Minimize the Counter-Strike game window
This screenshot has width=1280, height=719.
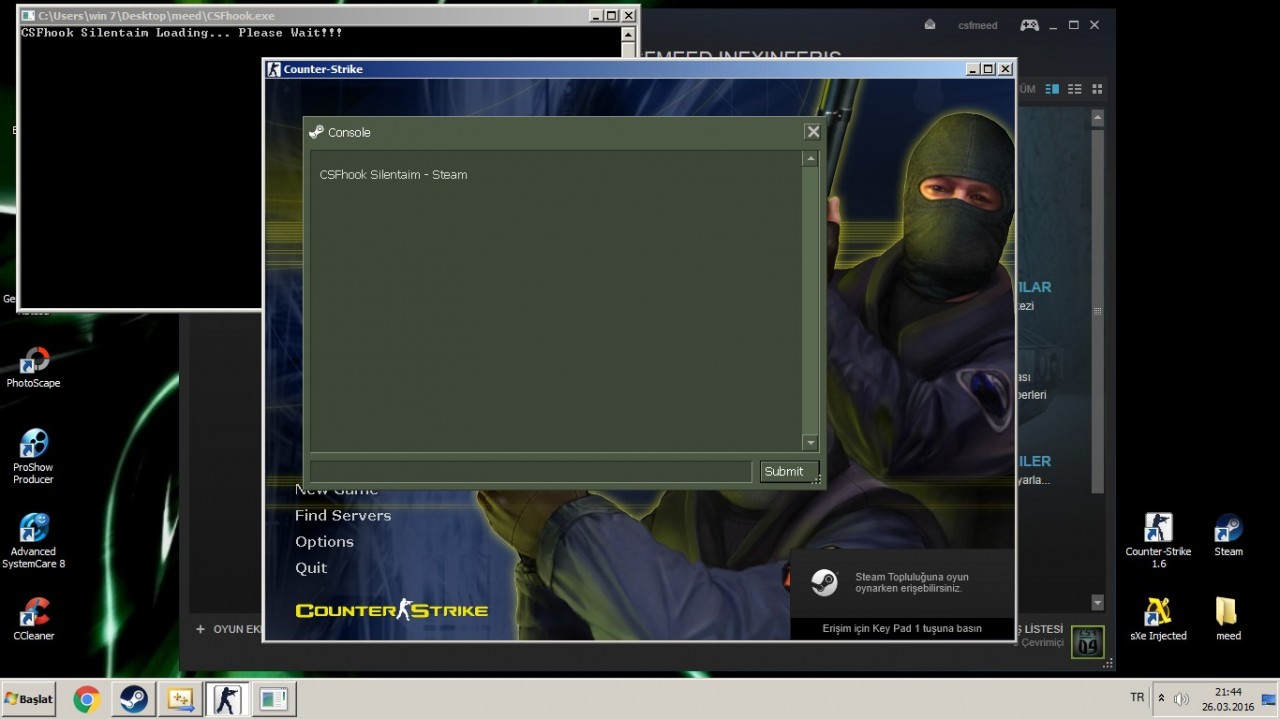click(x=973, y=69)
